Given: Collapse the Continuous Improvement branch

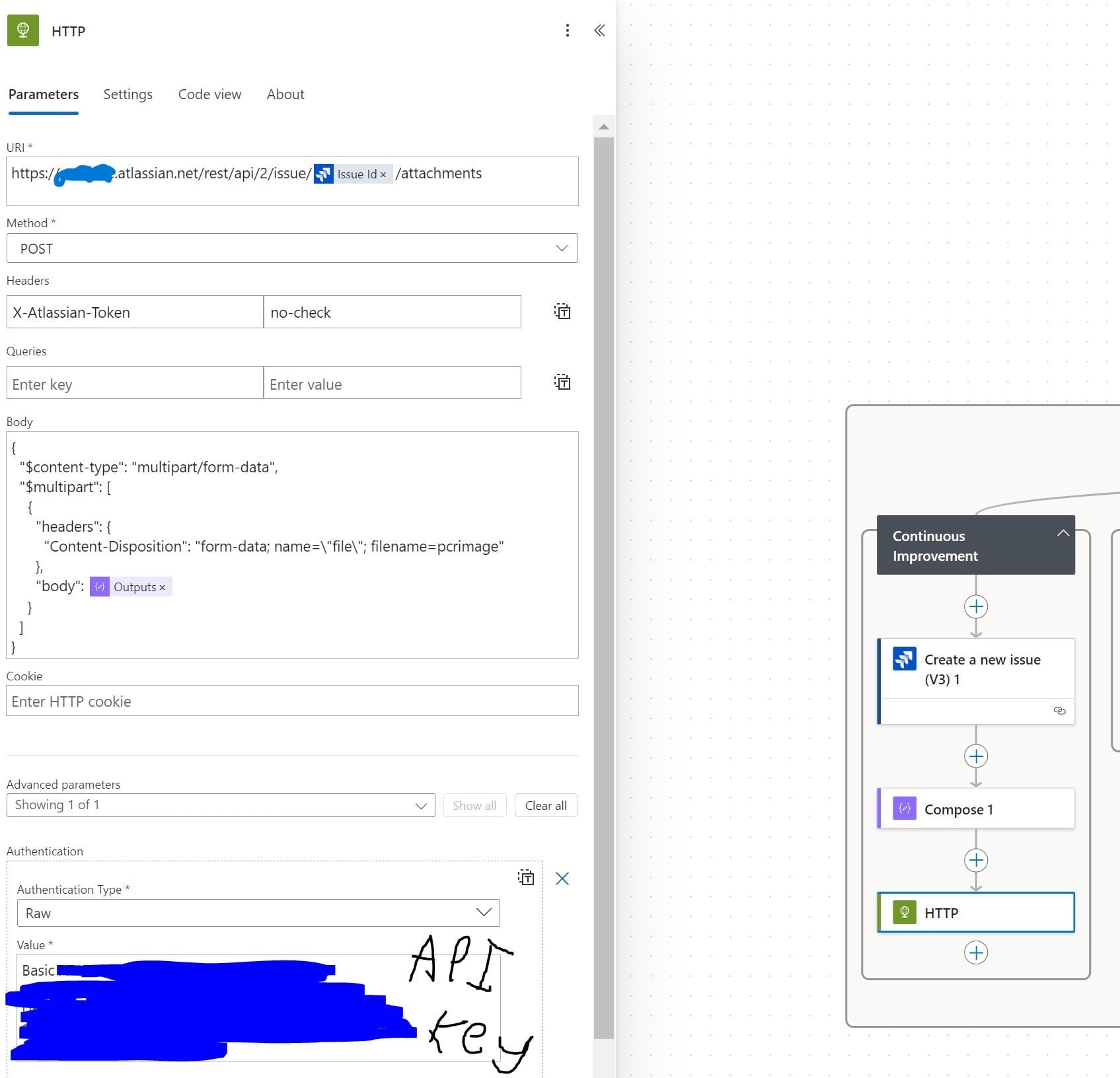Looking at the screenshot, I should point(1063,533).
